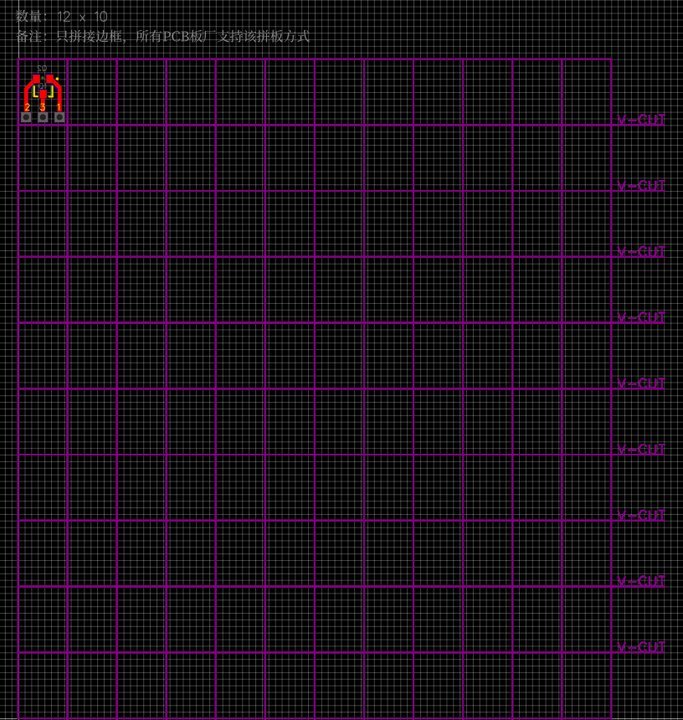683x720 pixels.
Task: Click the Q2 designator text
Action: tap(42, 68)
